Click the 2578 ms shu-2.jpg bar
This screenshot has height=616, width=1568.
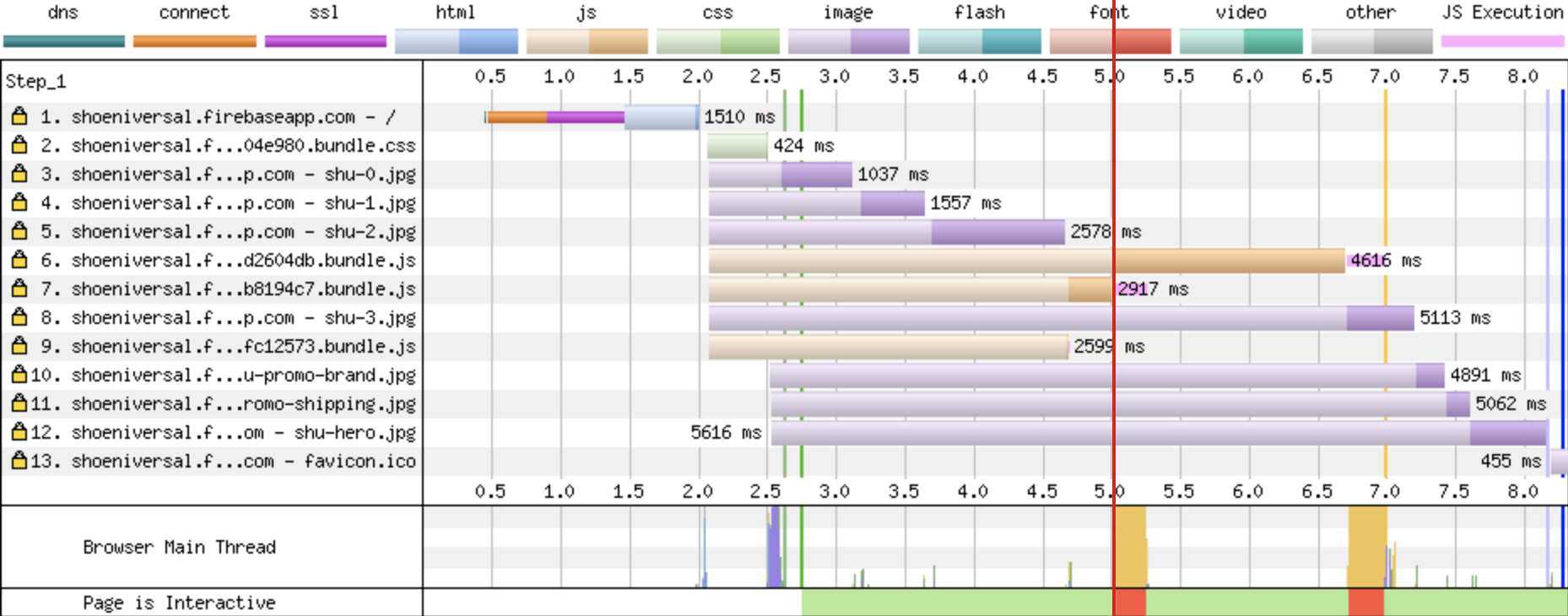point(887,231)
